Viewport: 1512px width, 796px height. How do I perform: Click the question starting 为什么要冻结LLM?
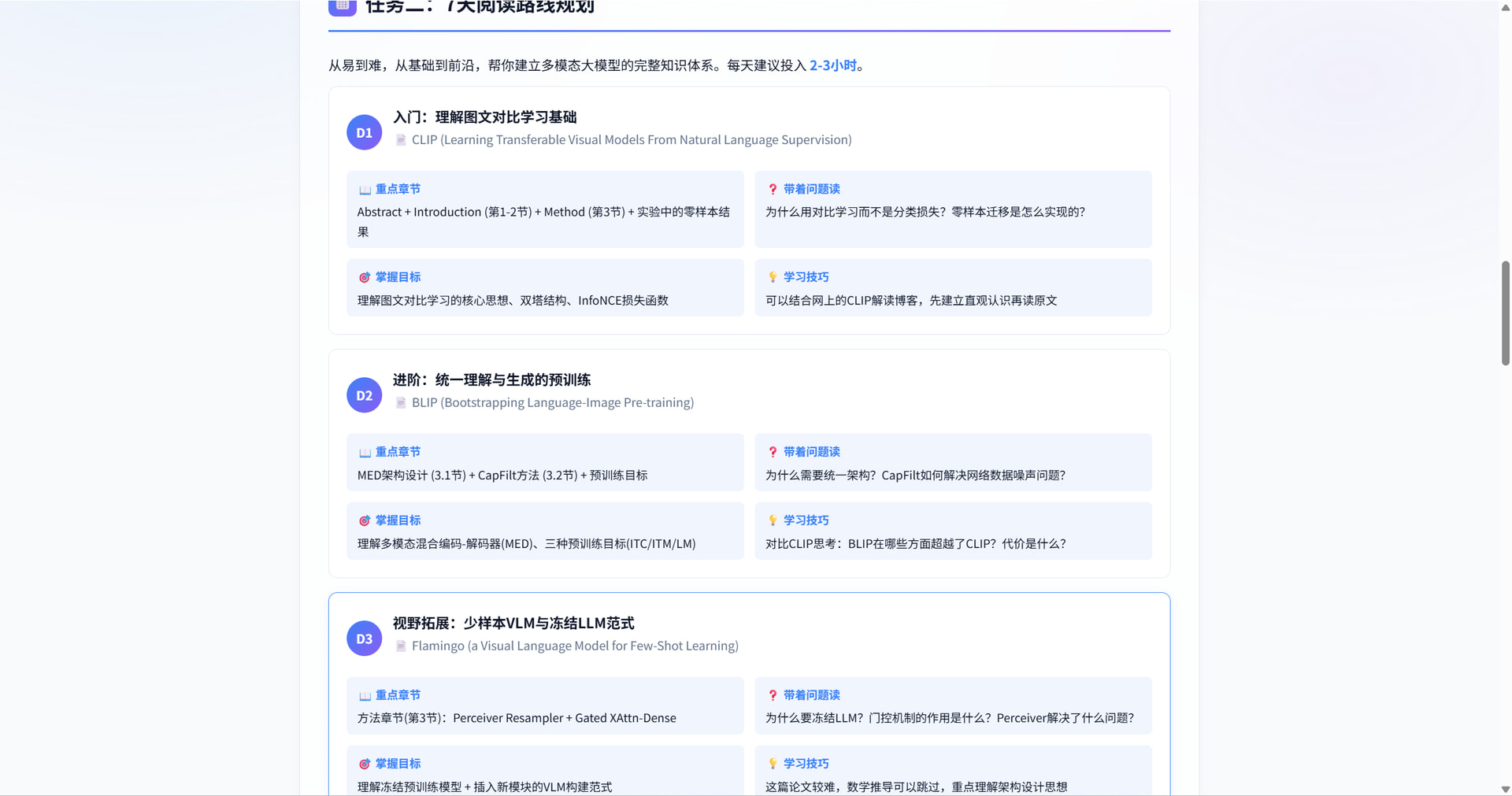click(950, 718)
